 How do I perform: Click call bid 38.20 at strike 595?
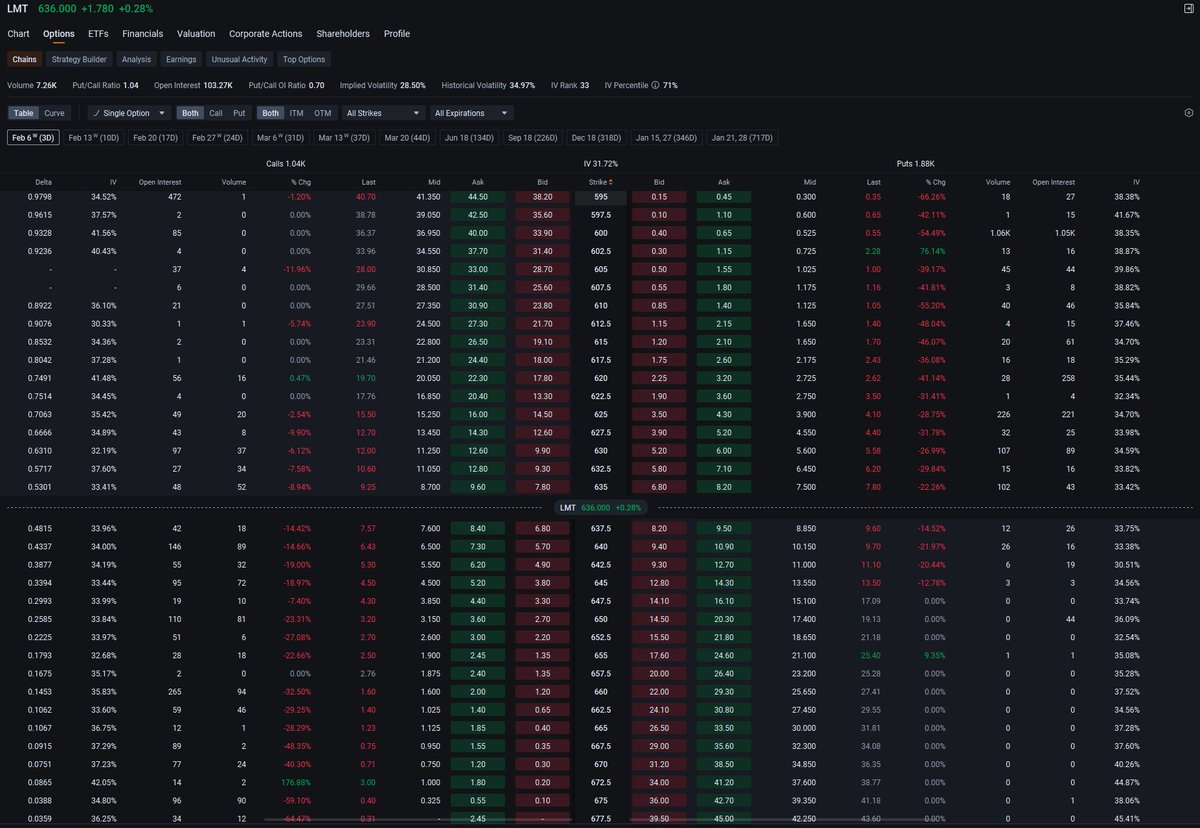click(x=540, y=197)
